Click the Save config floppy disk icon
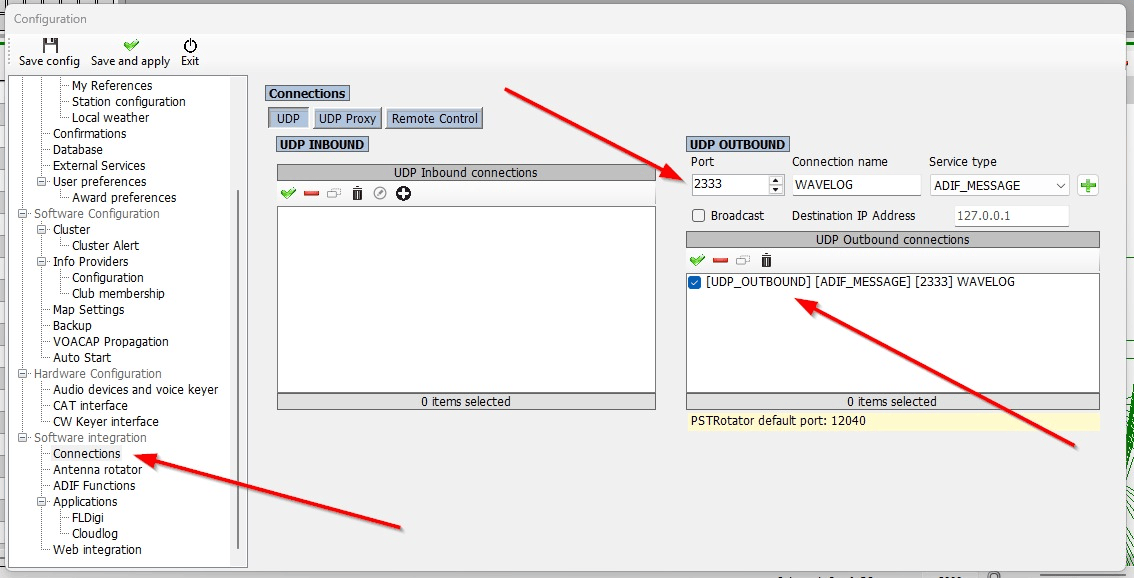Viewport: 1134px width, 578px height. [49, 45]
